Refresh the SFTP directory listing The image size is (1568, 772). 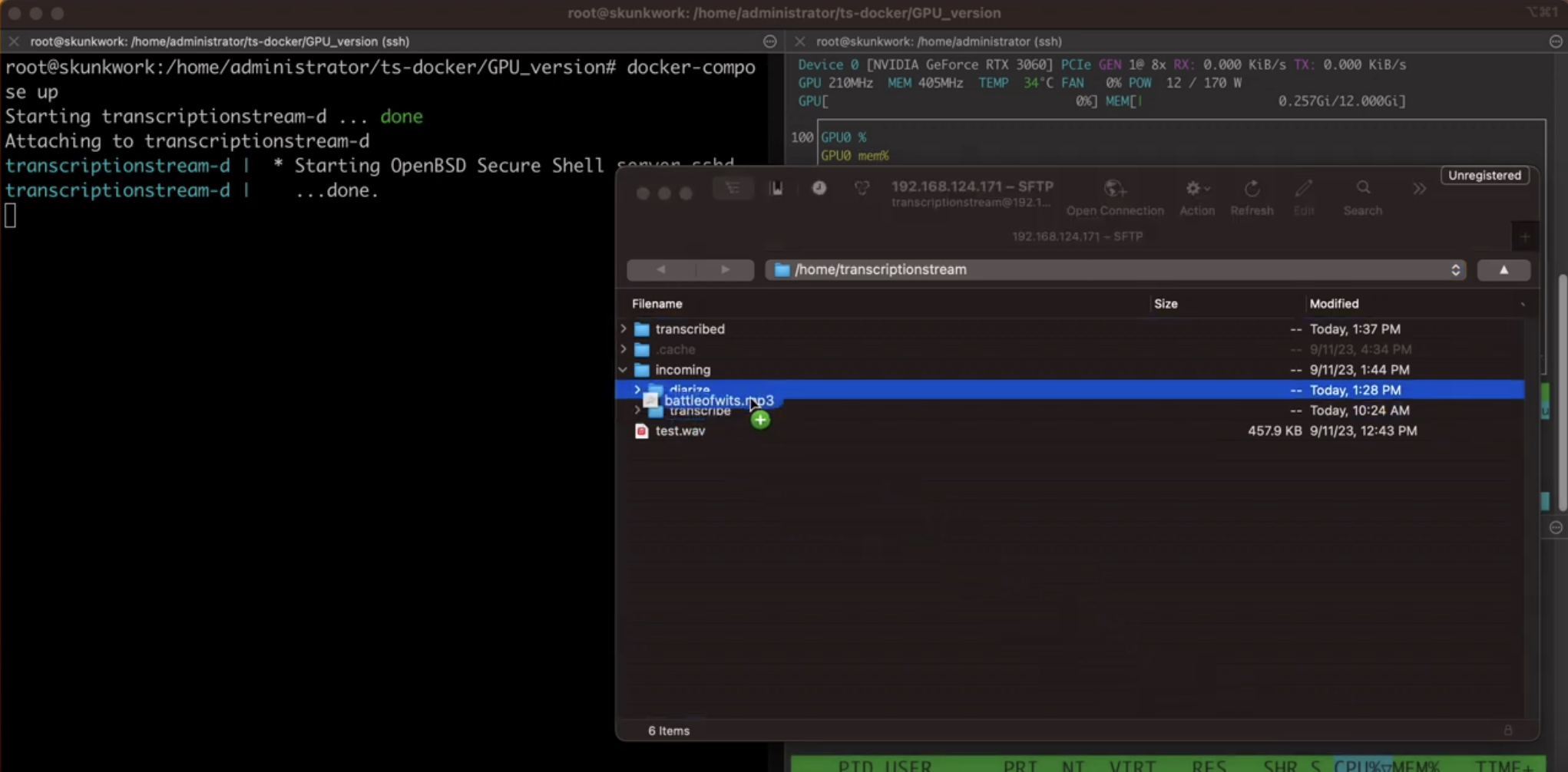coord(1252,188)
